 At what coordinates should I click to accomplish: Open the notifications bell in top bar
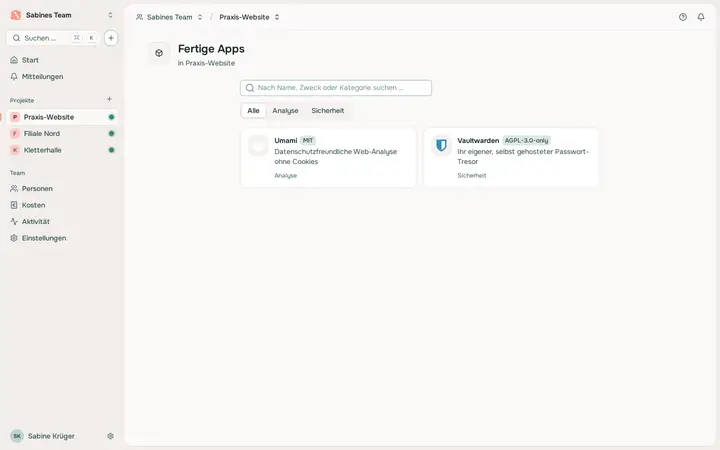(x=701, y=17)
